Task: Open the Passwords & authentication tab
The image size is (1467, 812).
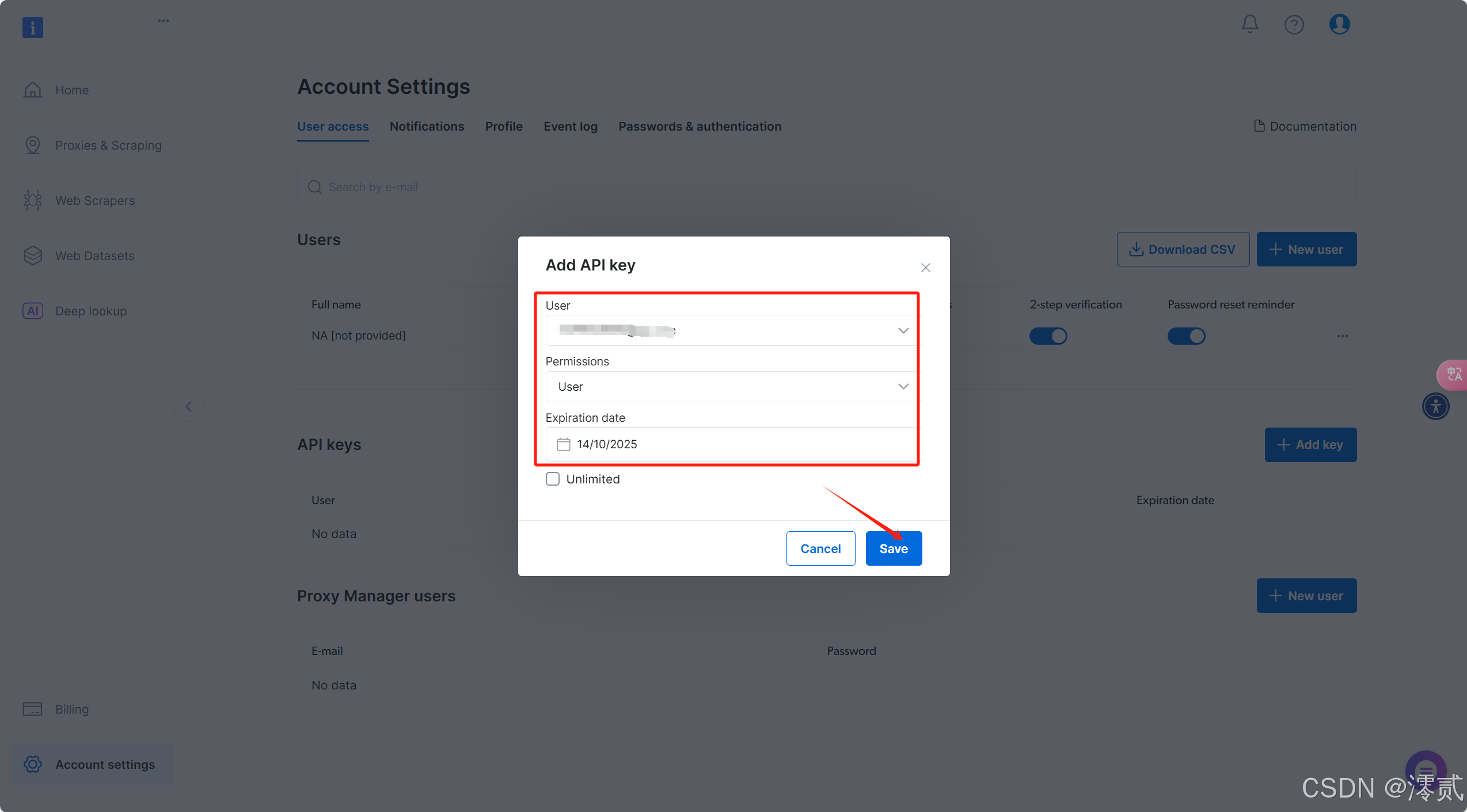Action: (700, 127)
